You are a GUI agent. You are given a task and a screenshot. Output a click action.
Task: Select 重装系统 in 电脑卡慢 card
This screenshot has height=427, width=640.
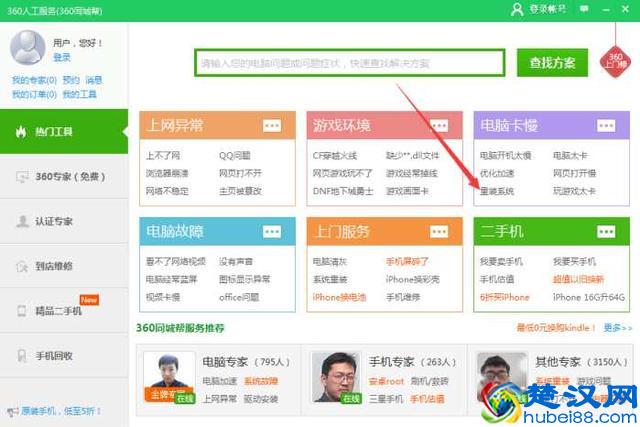click(497, 191)
